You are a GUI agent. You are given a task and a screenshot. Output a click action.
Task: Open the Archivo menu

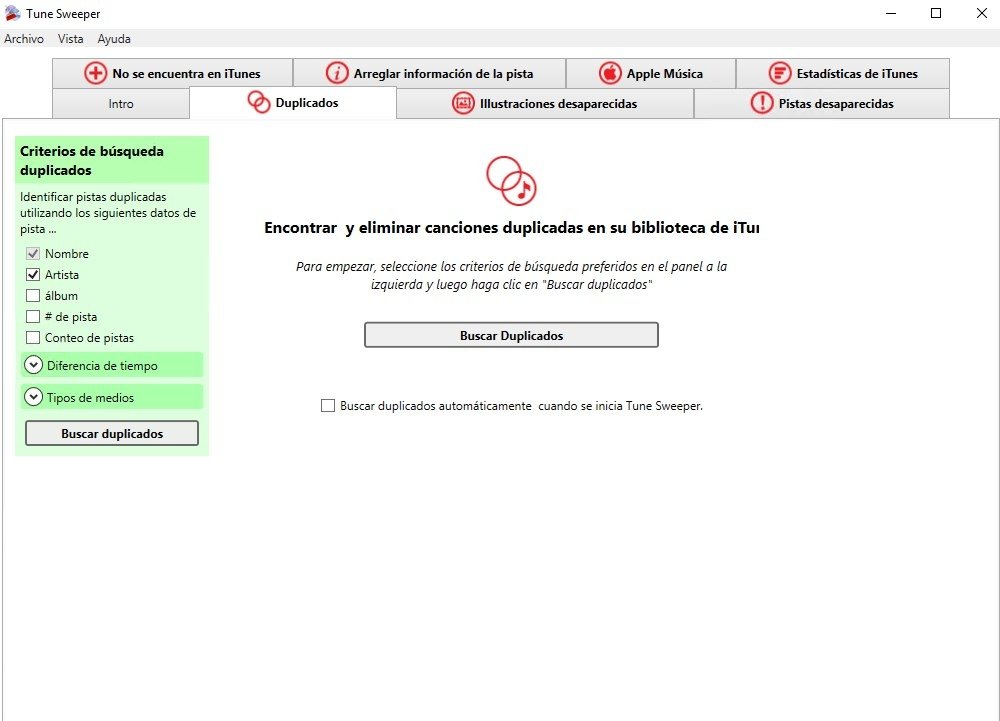[24, 39]
